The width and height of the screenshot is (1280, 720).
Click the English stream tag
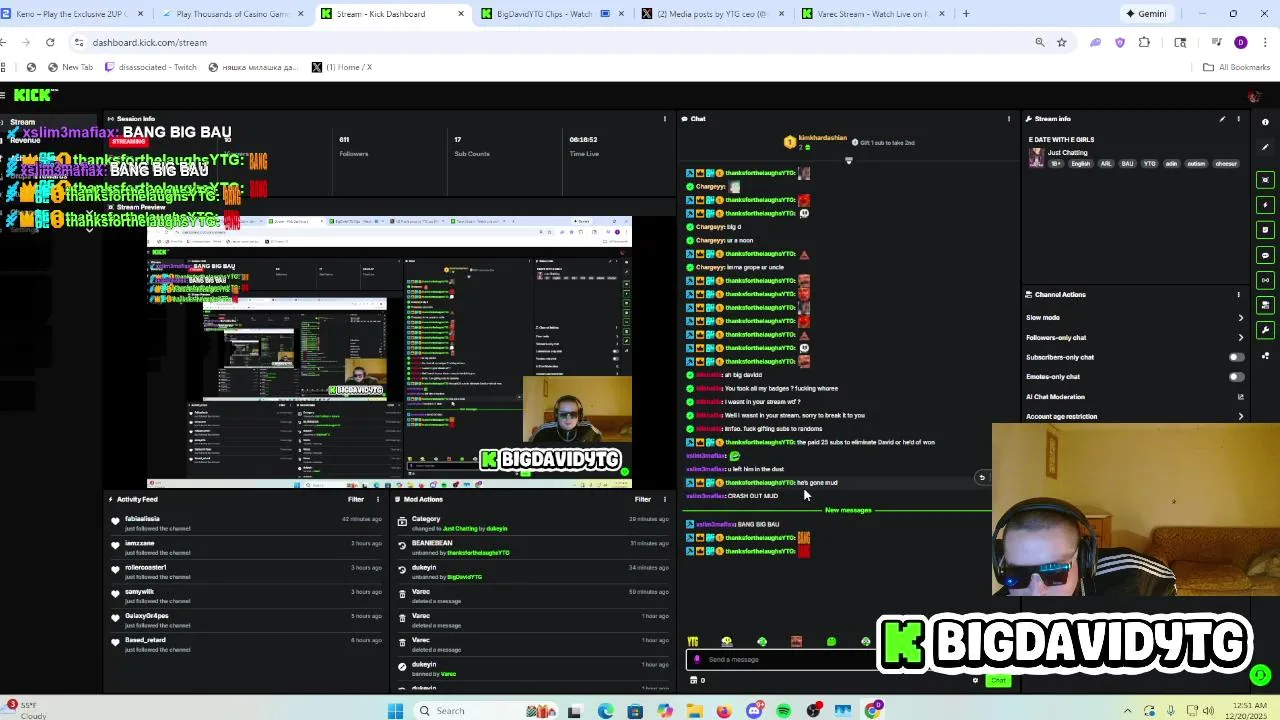1080,164
